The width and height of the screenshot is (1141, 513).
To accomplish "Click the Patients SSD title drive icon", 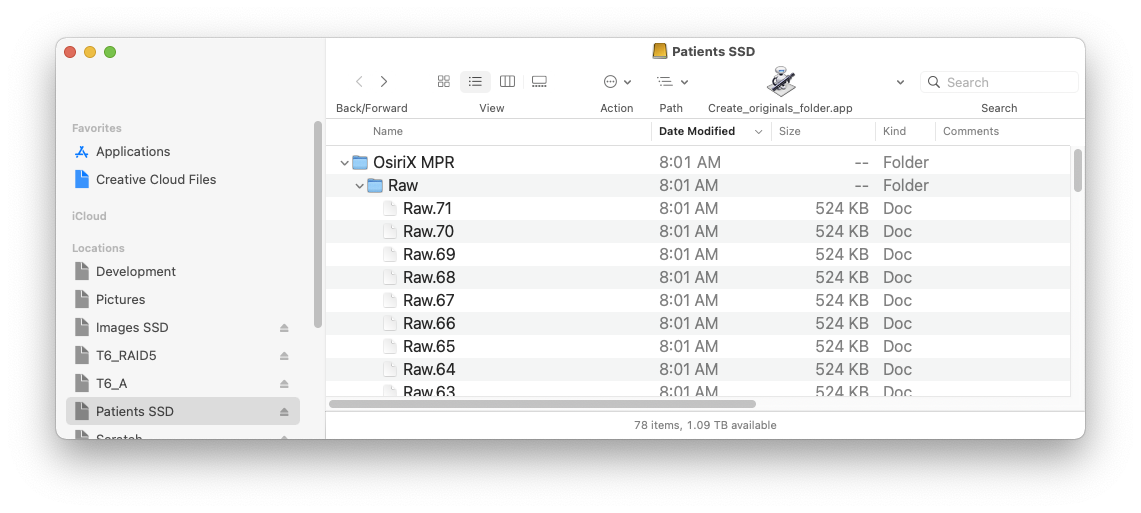I will pyautogui.click(x=659, y=52).
